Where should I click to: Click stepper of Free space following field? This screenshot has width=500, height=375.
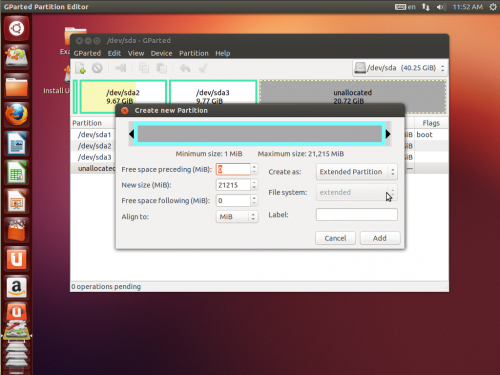pyautogui.click(x=254, y=200)
